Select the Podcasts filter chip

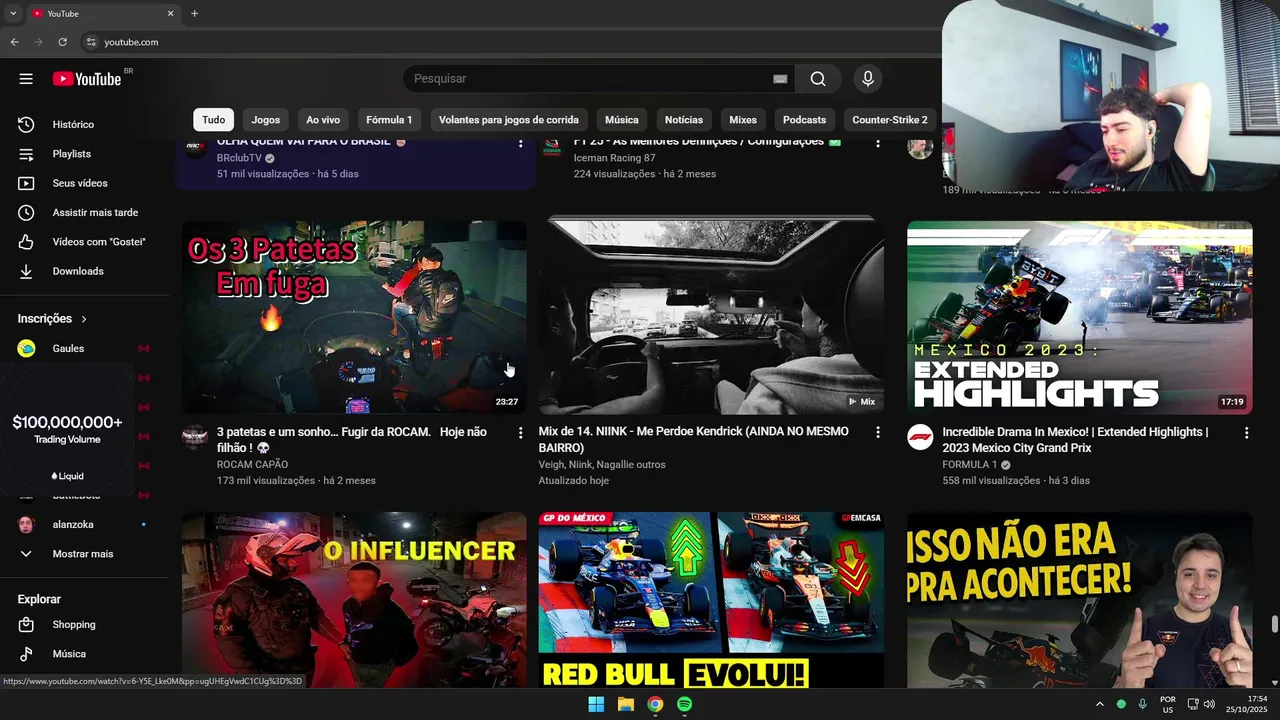click(805, 120)
